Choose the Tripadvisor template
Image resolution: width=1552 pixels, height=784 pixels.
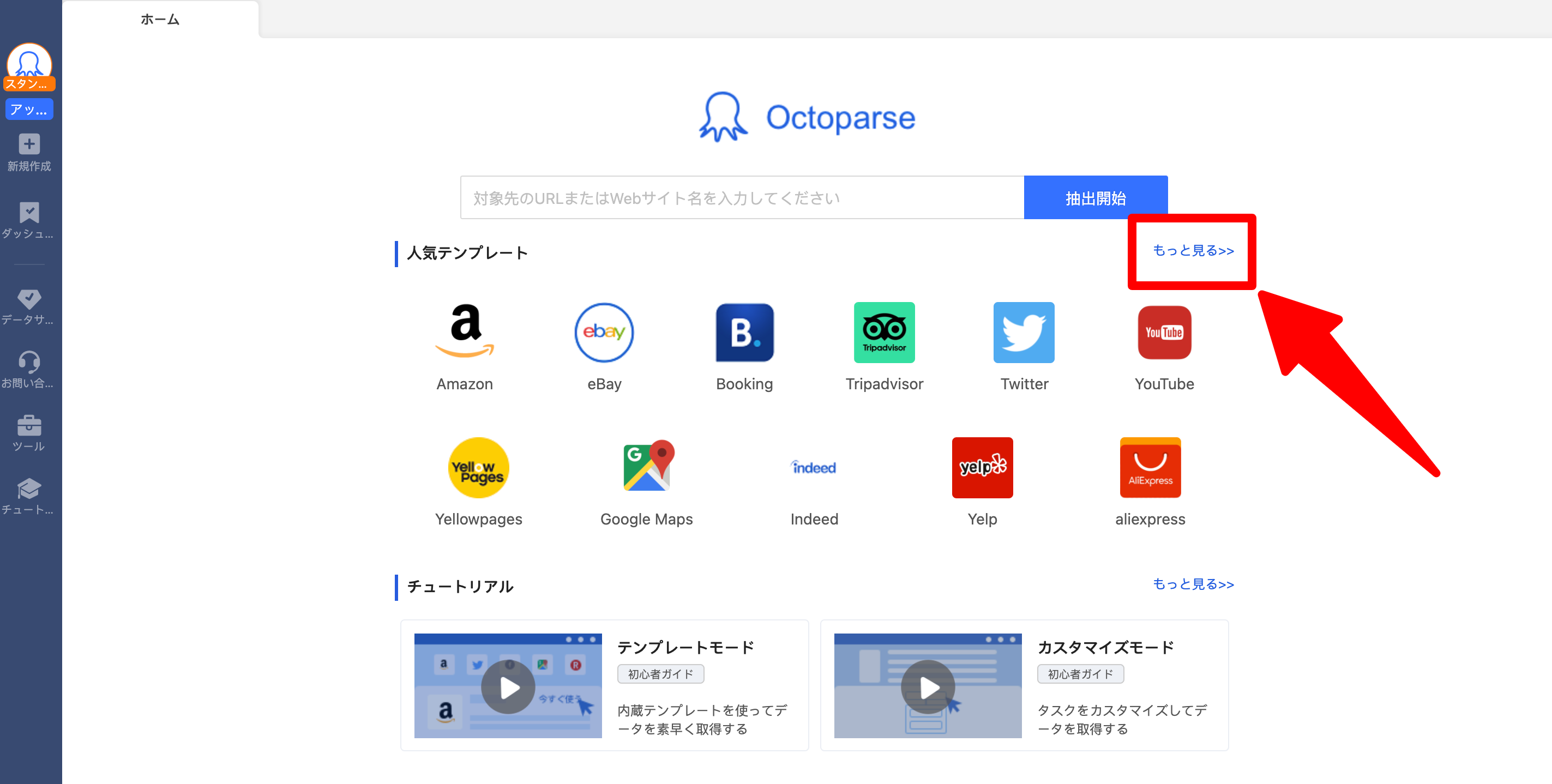[x=884, y=333]
